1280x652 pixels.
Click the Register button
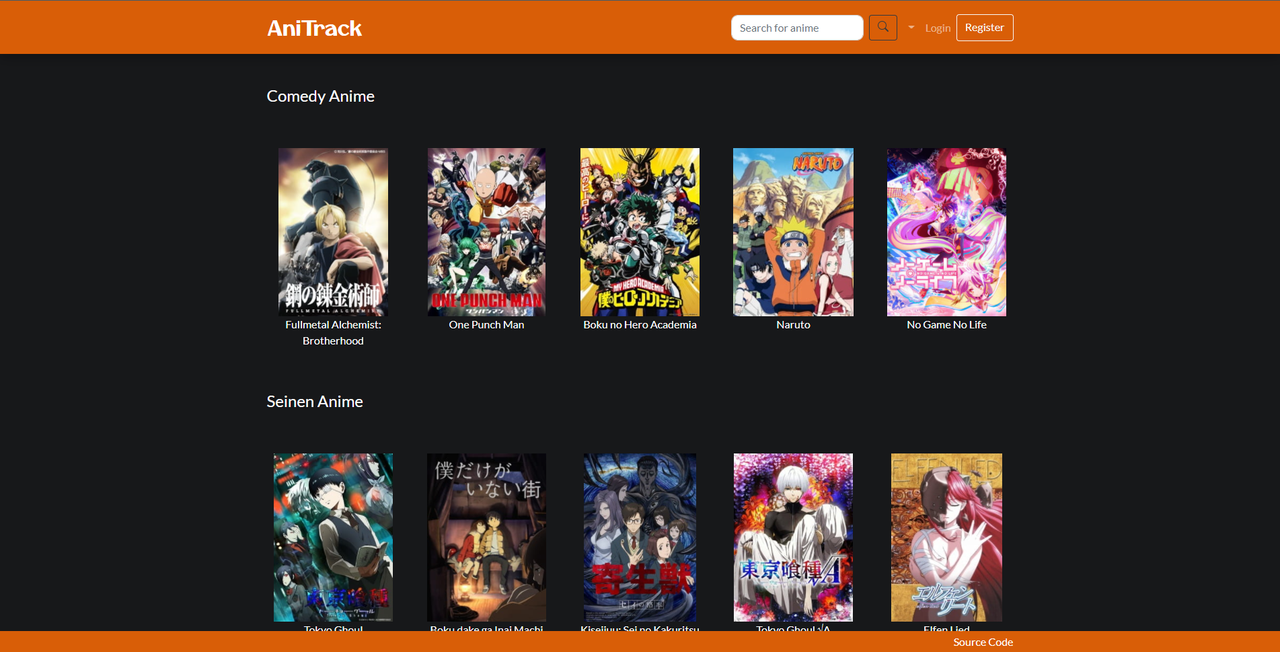pyautogui.click(x=985, y=28)
